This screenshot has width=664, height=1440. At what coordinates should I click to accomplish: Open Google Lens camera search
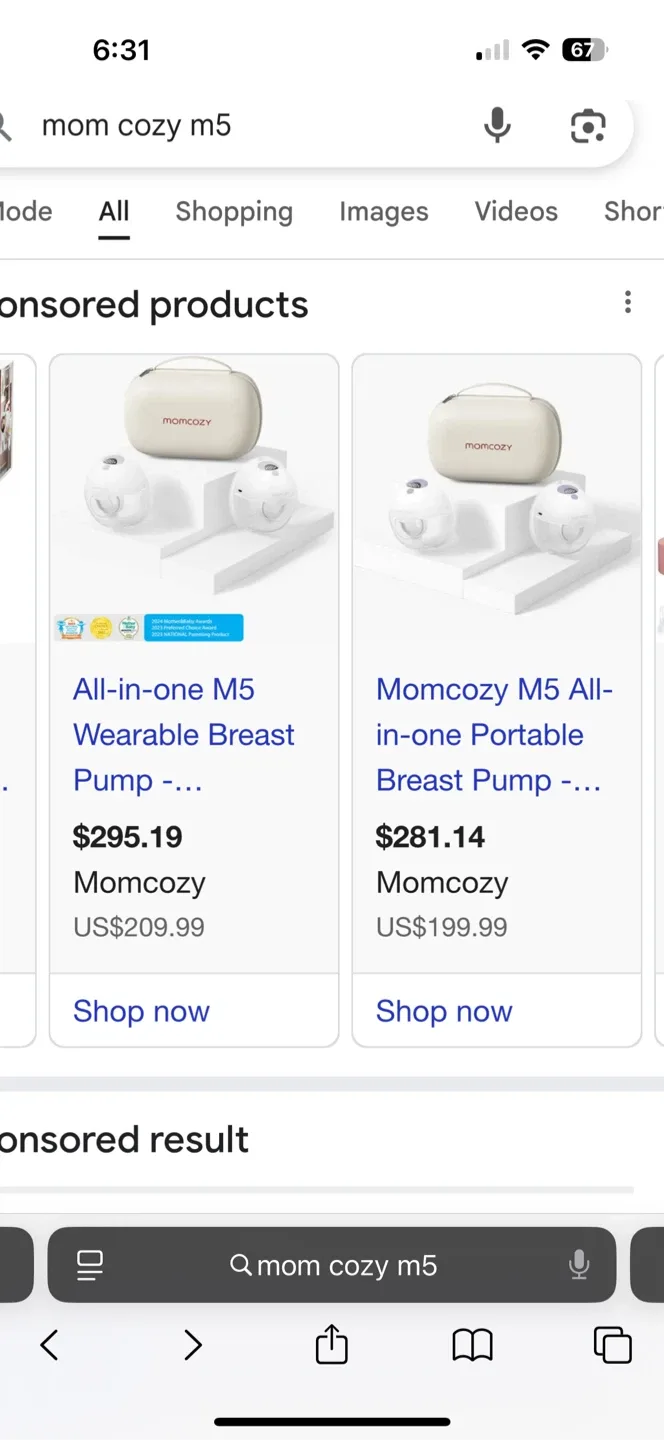(x=587, y=125)
